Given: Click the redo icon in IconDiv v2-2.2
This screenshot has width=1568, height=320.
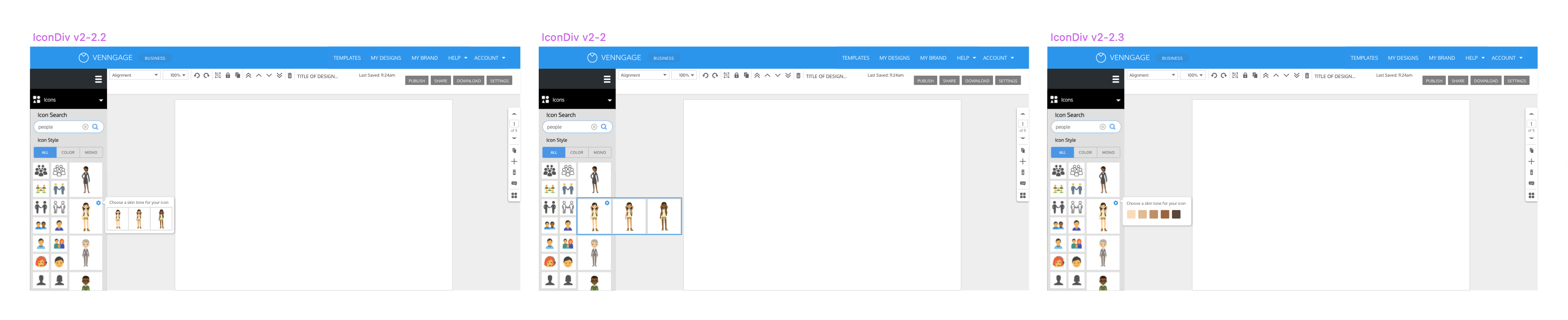Looking at the screenshot, I should (206, 76).
